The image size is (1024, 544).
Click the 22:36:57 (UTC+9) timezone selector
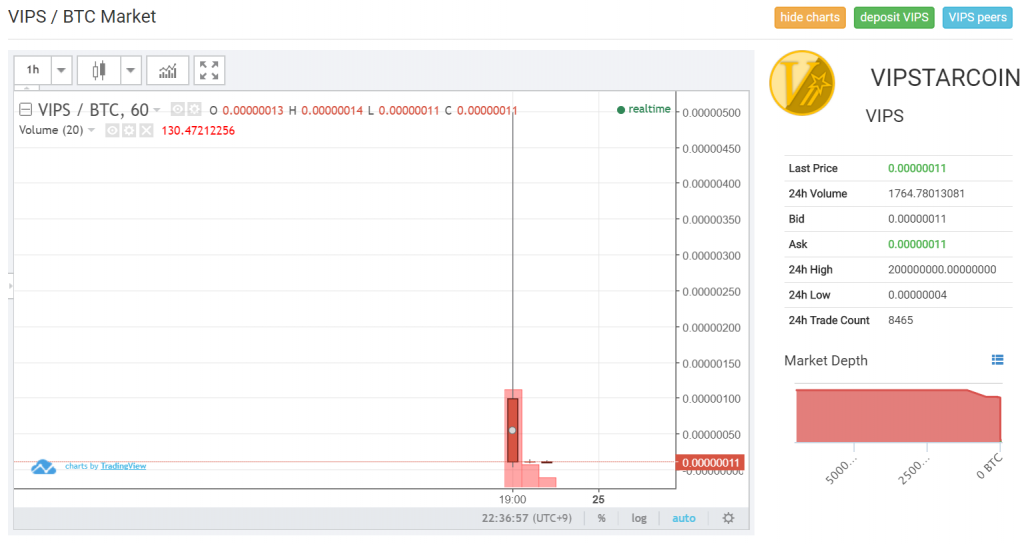click(x=526, y=518)
